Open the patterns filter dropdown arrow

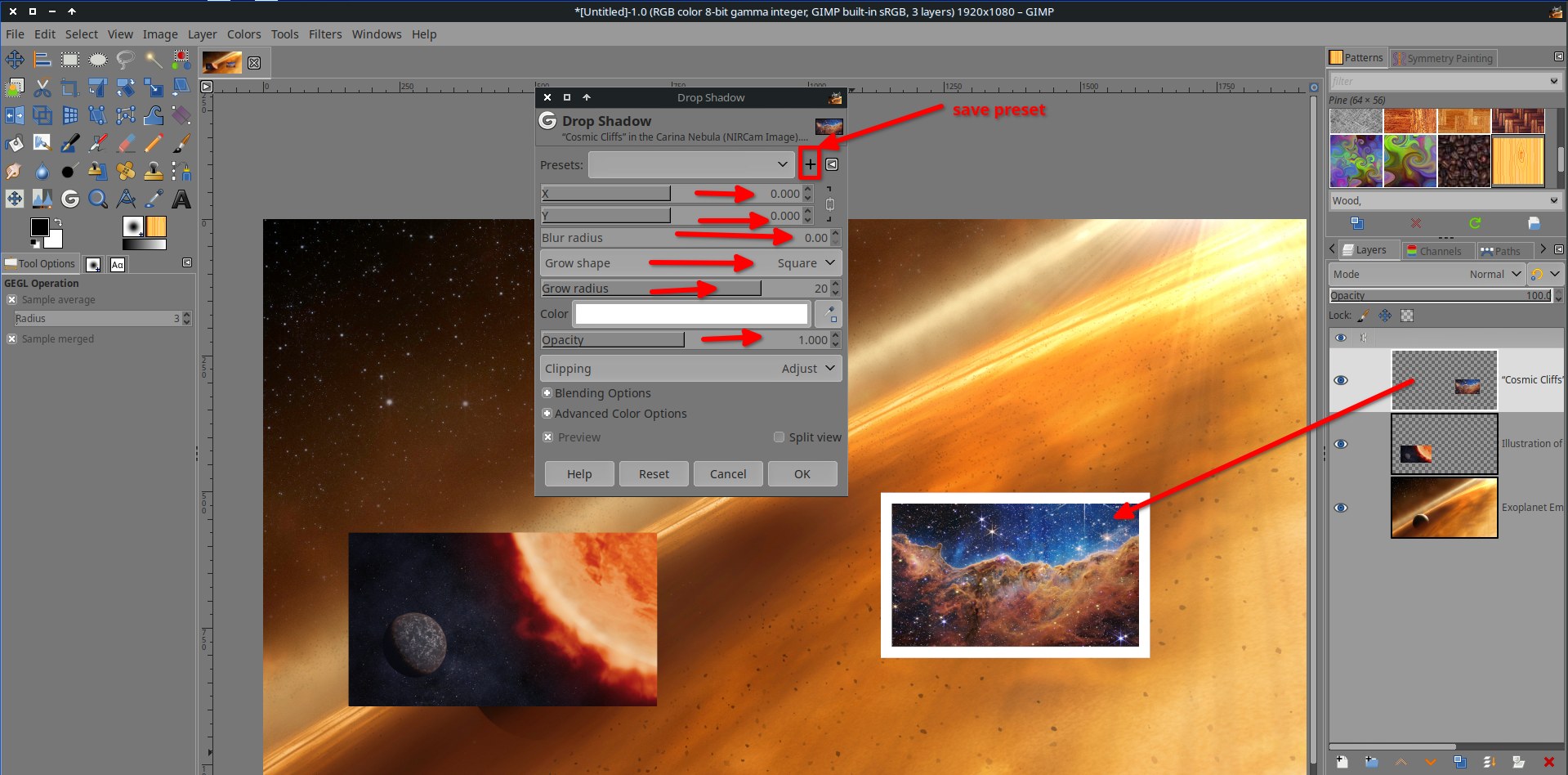(x=1553, y=81)
